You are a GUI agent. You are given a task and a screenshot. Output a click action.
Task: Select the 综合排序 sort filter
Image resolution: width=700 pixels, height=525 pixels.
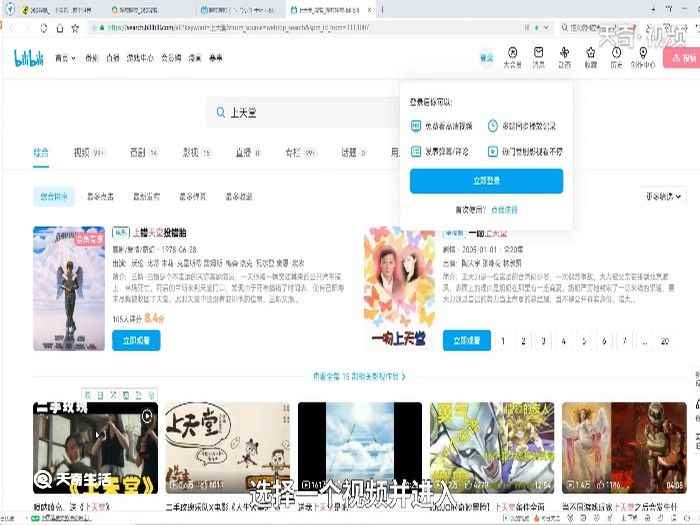(x=54, y=196)
